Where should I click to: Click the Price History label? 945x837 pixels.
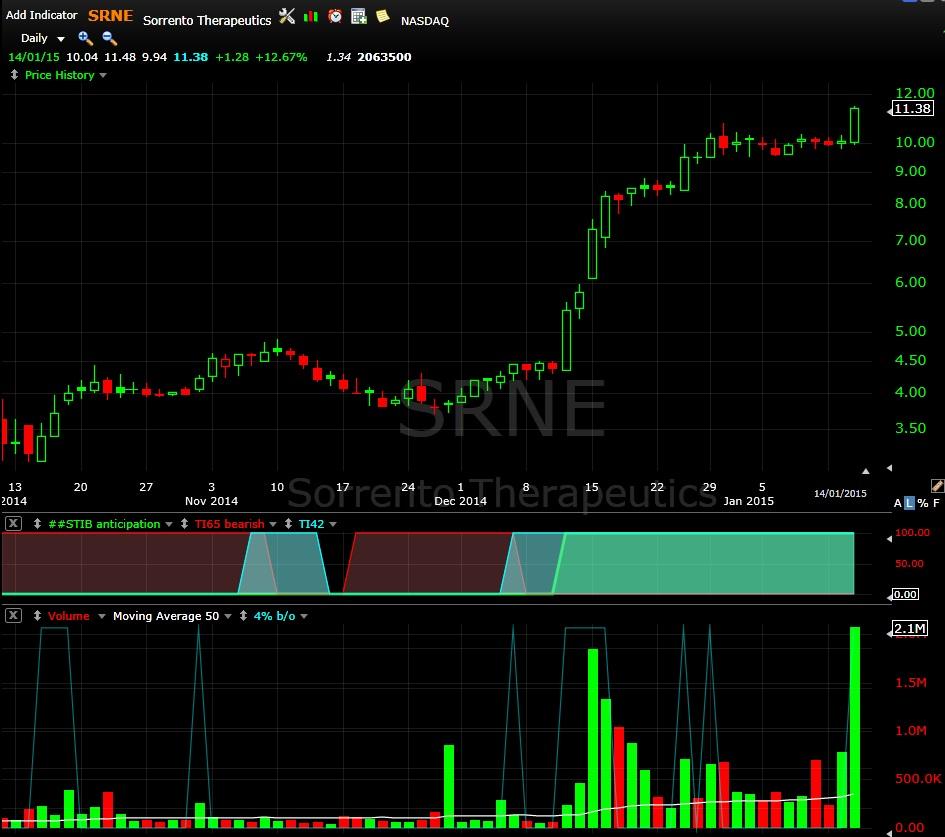point(60,75)
